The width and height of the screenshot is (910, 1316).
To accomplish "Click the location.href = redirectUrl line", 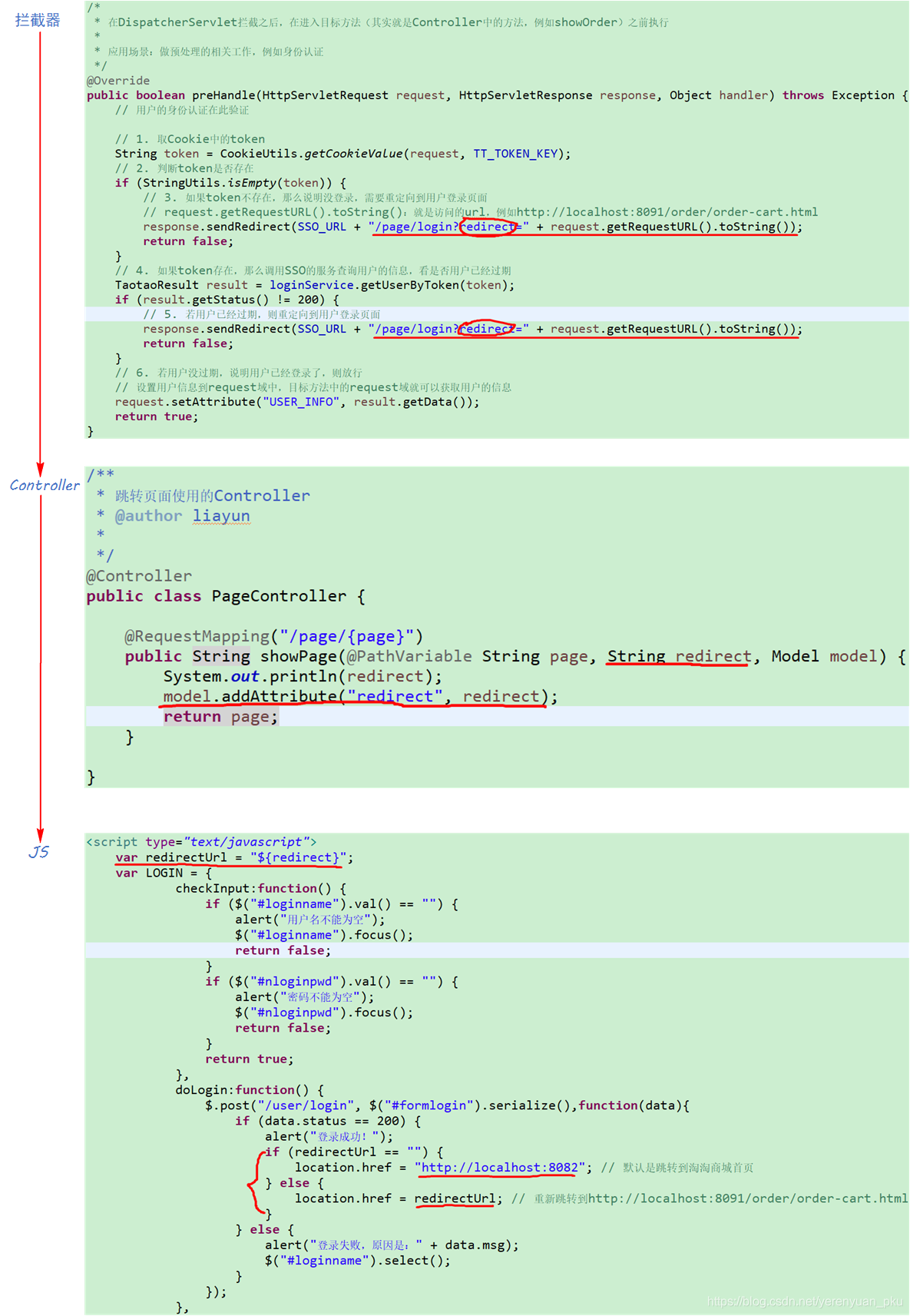I will (x=399, y=1198).
